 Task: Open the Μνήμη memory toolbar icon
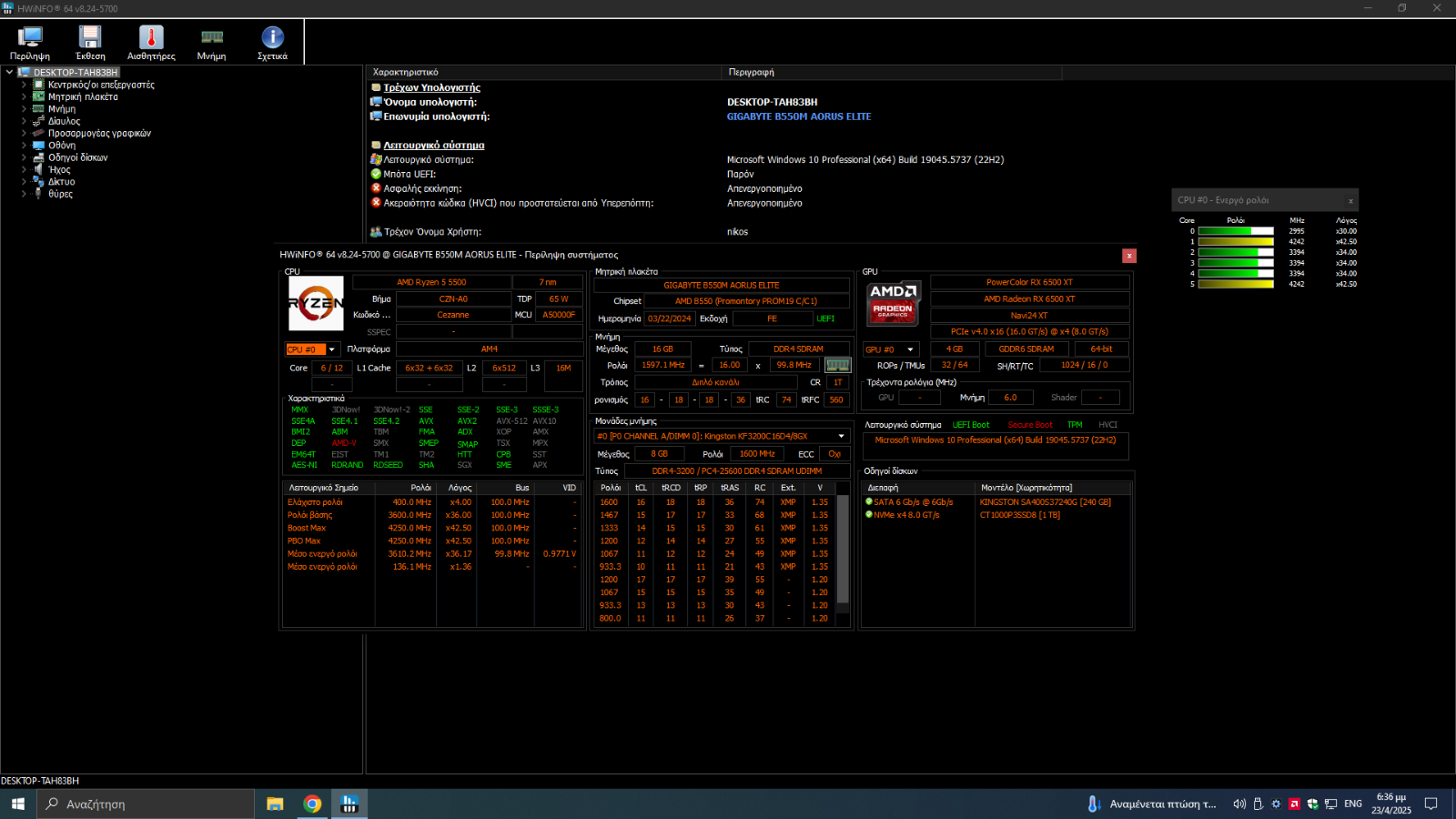(212, 43)
